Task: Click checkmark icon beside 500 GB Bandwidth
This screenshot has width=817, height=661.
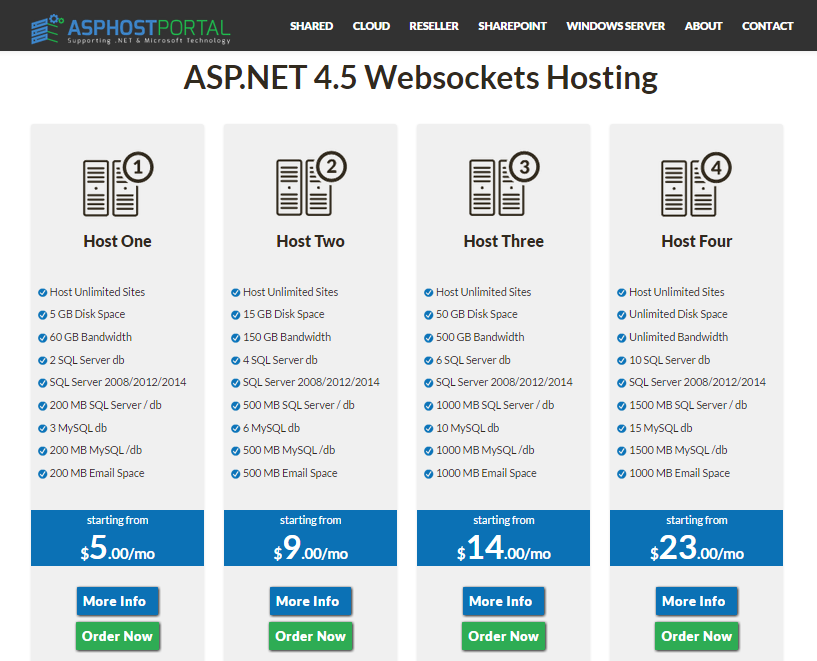Action: tap(428, 338)
